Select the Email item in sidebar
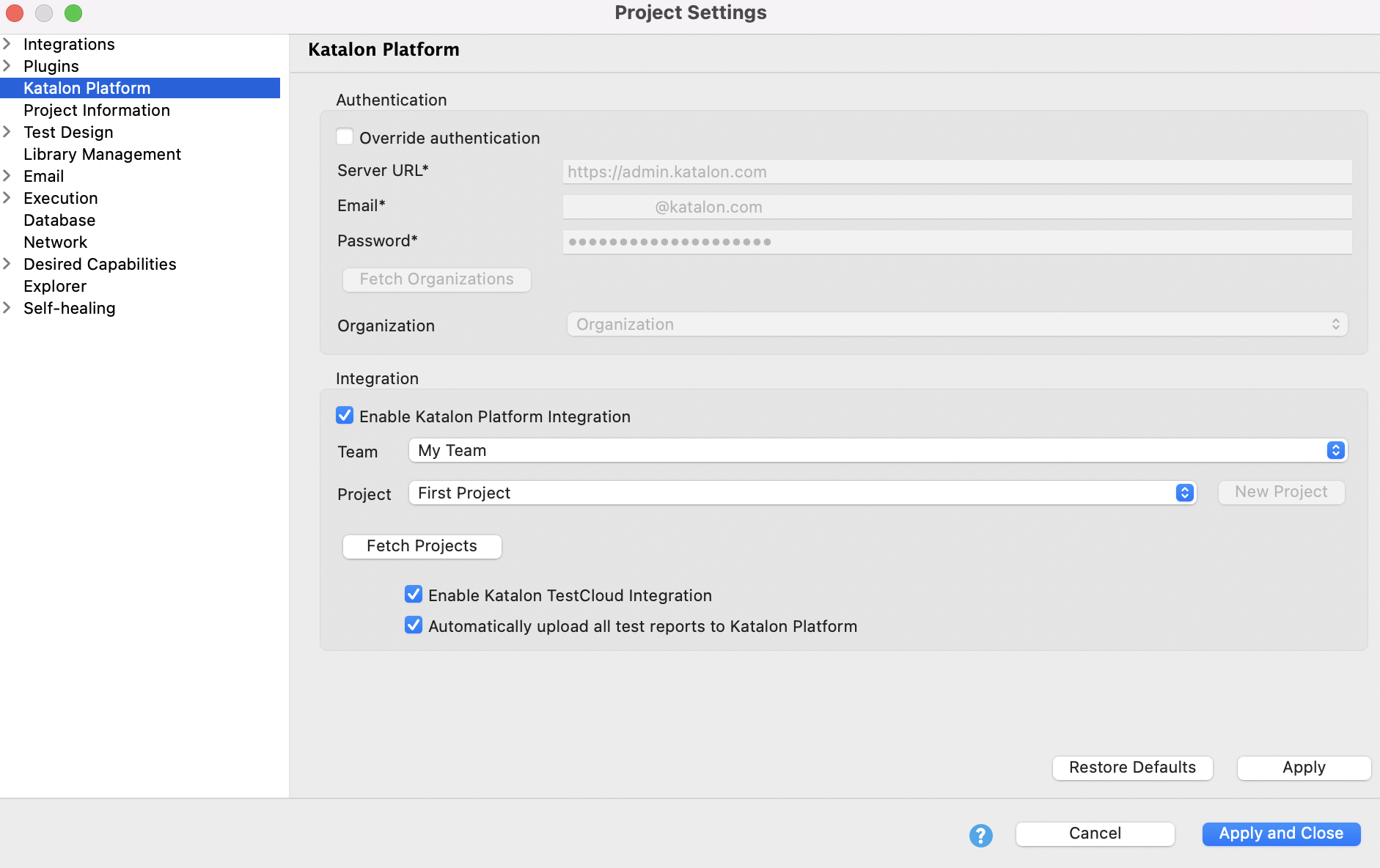The image size is (1380, 868). coord(44,176)
